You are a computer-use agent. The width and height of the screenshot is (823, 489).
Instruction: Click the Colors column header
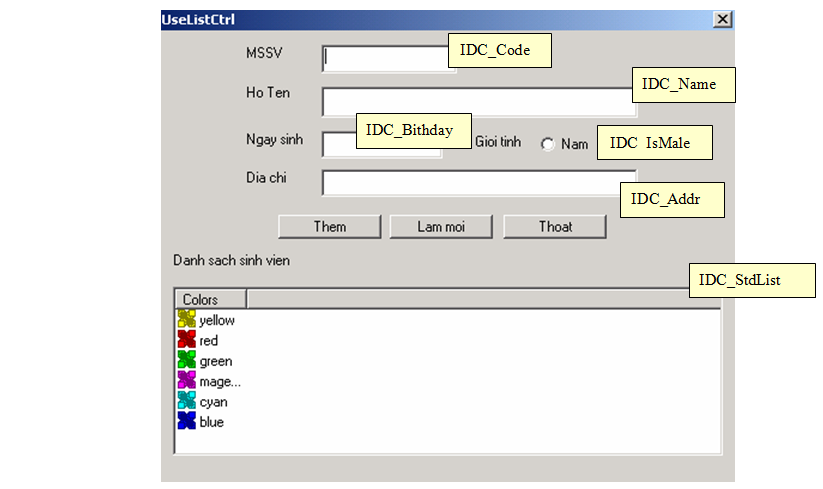pyautogui.click(x=211, y=299)
